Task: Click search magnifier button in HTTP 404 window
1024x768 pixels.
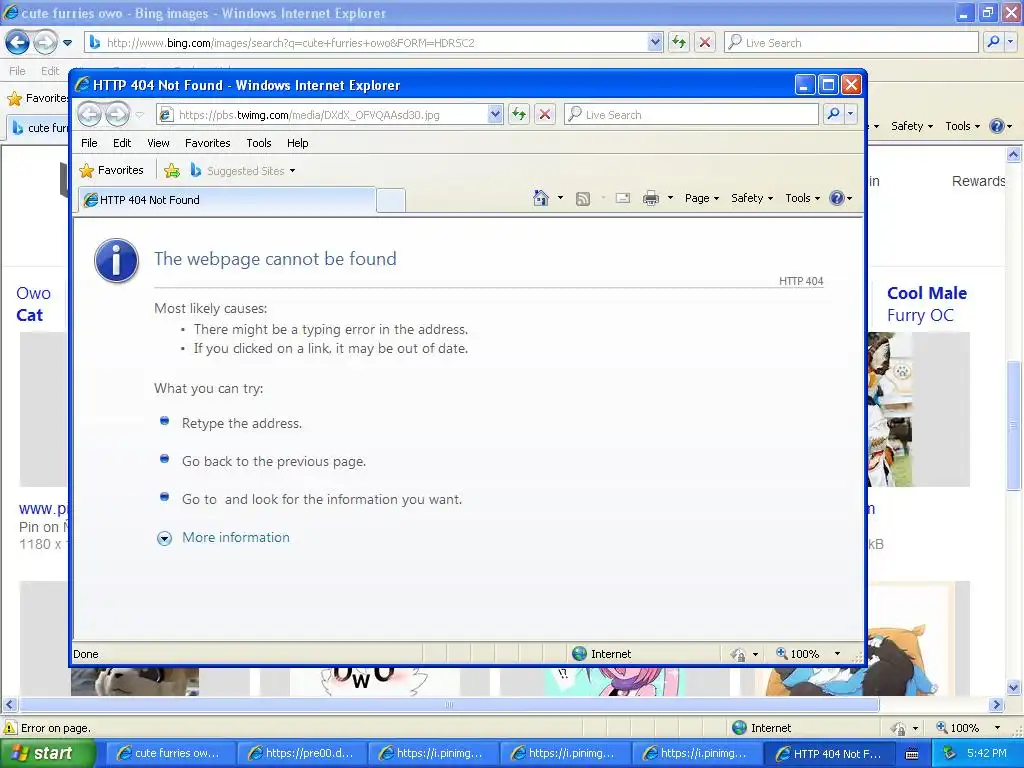Action: [x=833, y=114]
